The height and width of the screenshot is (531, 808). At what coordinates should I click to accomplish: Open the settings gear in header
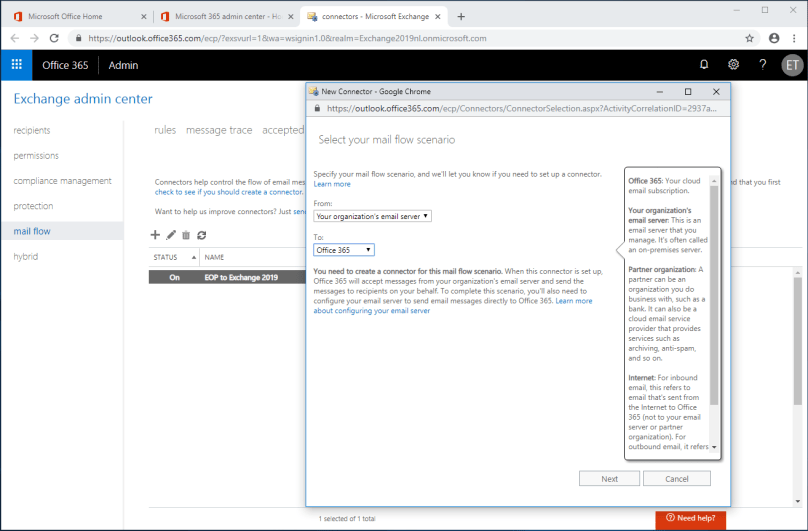733,65
